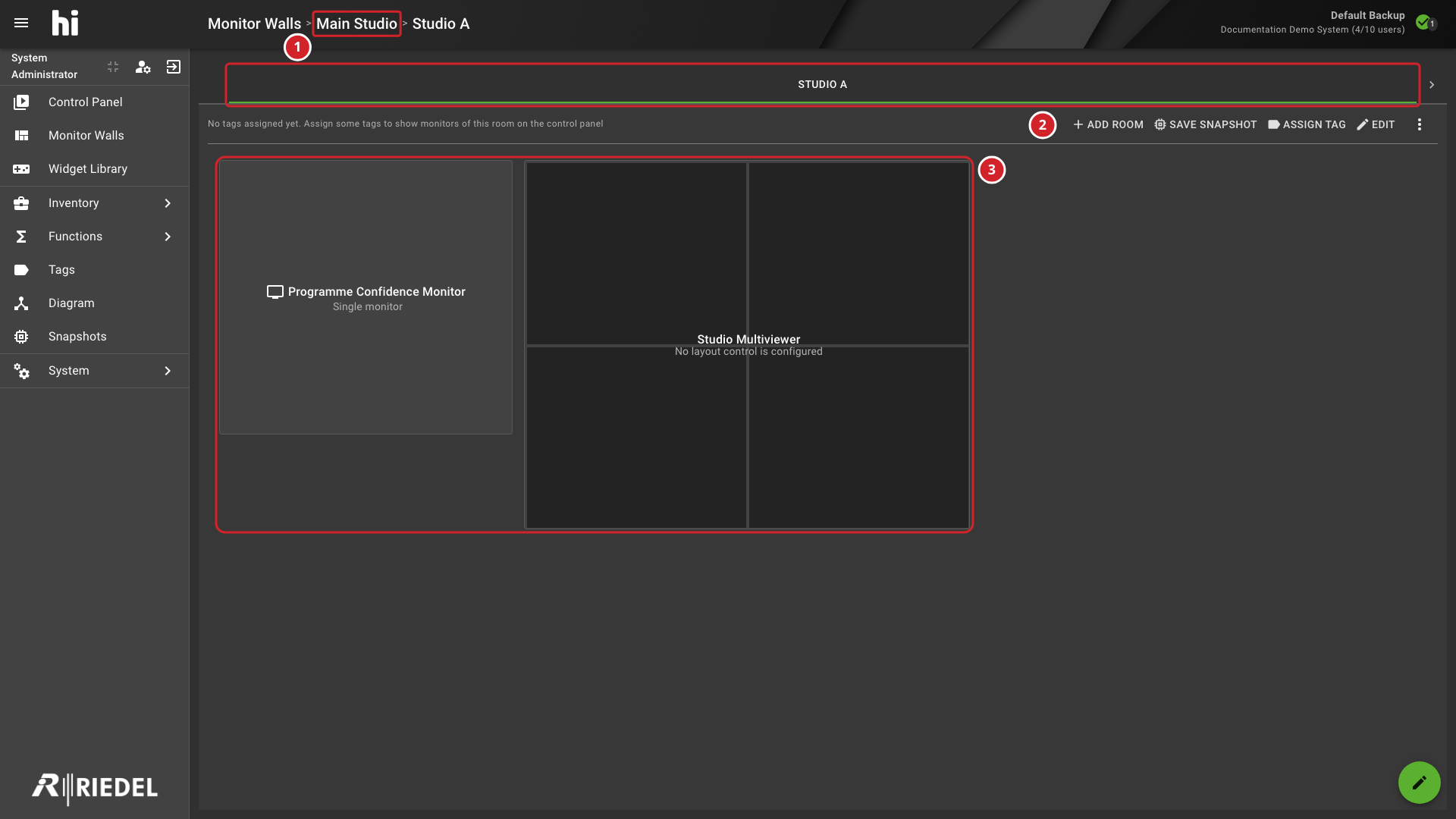Click the Default Backup status text
Screen dimensions: 1456x819
coord(1367,15)
